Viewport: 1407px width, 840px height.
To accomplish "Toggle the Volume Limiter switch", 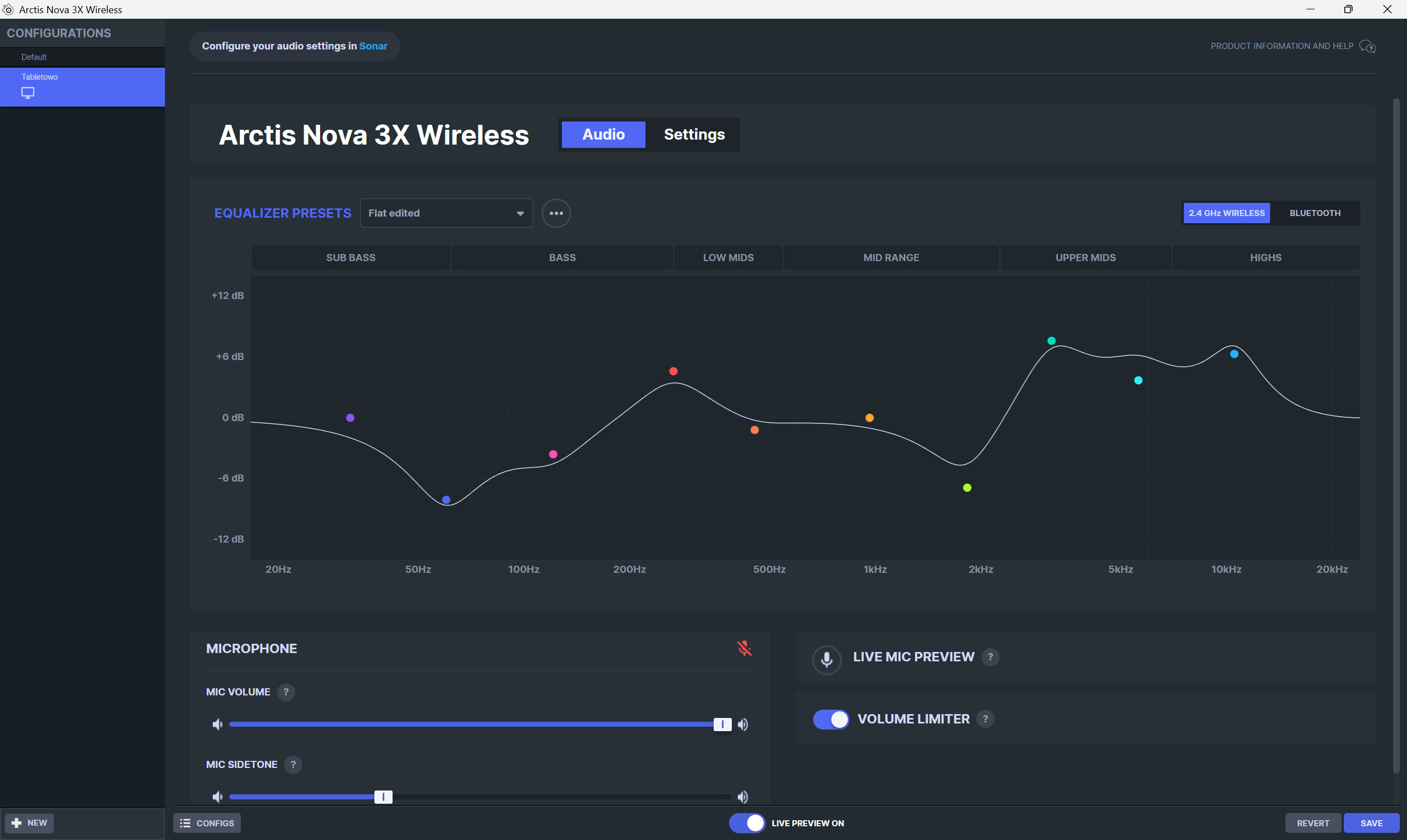I will coord(831,720).
